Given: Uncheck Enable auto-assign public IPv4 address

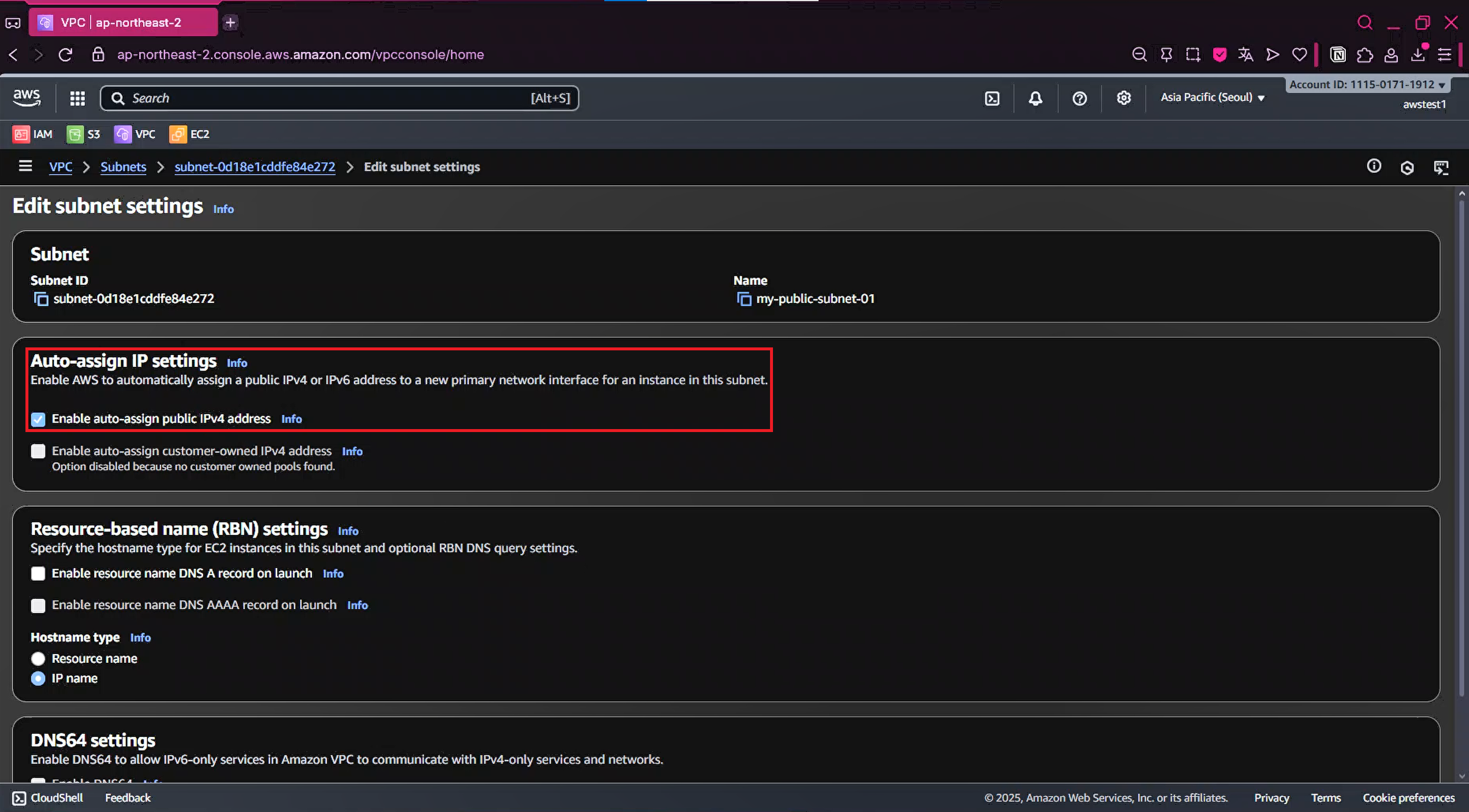Looking at the screenshot, I should (38, 419).
